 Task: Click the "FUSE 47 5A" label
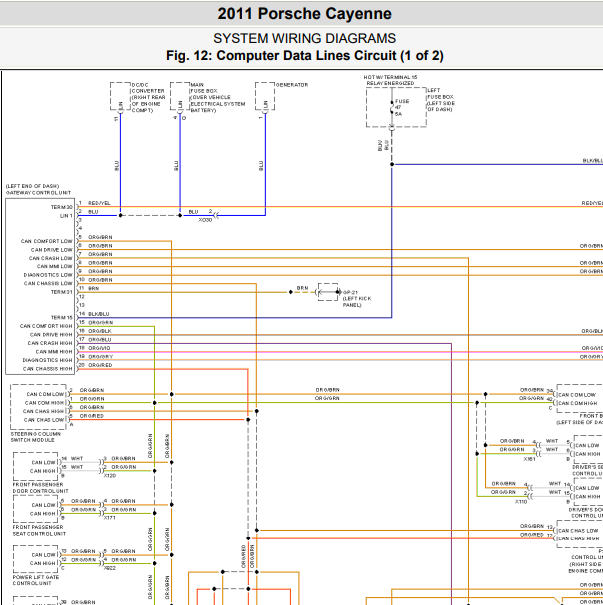pos(401,108)
